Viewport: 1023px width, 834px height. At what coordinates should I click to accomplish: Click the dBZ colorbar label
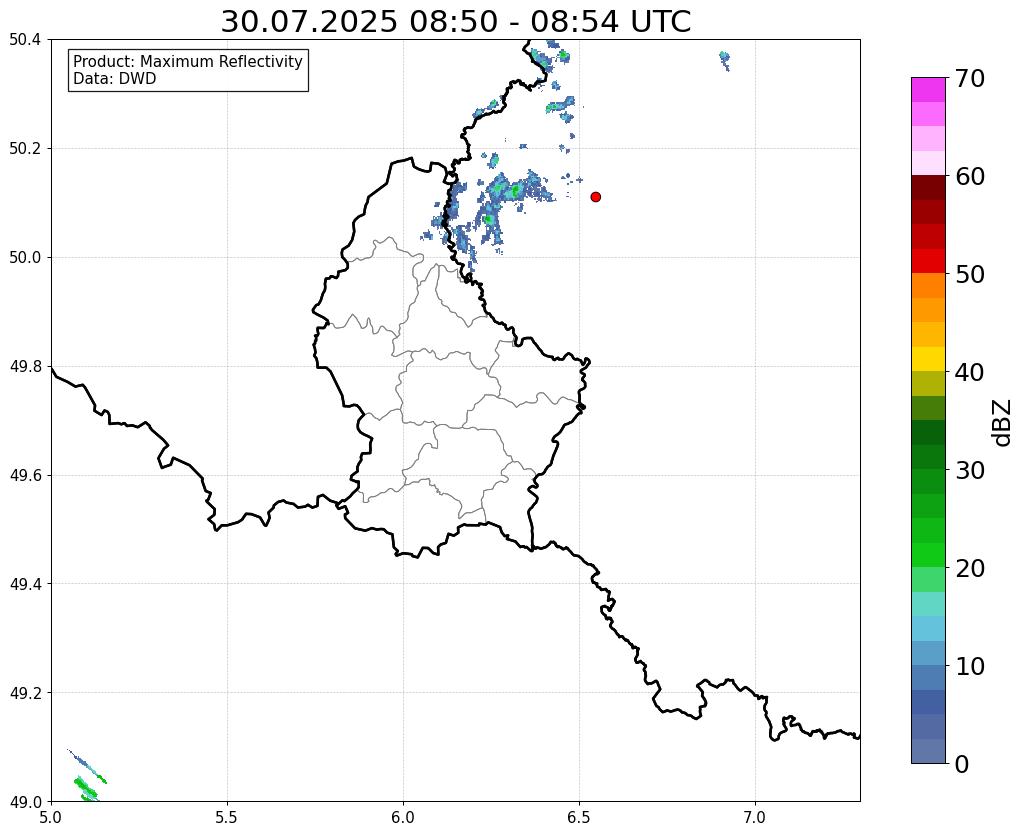pos(1003,422)
